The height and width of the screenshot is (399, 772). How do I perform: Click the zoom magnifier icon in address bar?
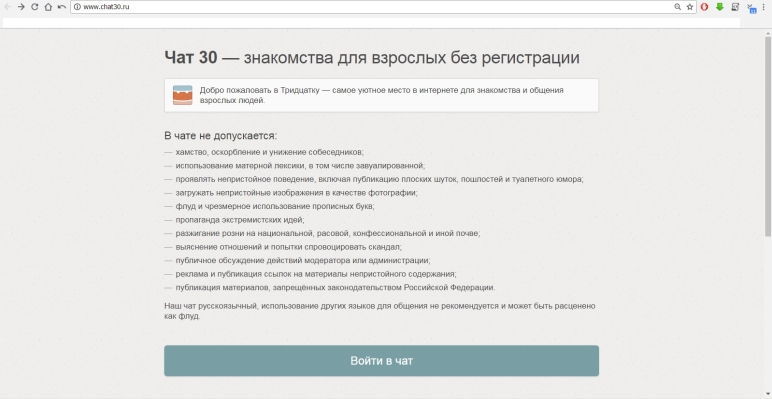click(x=677, y=7)
